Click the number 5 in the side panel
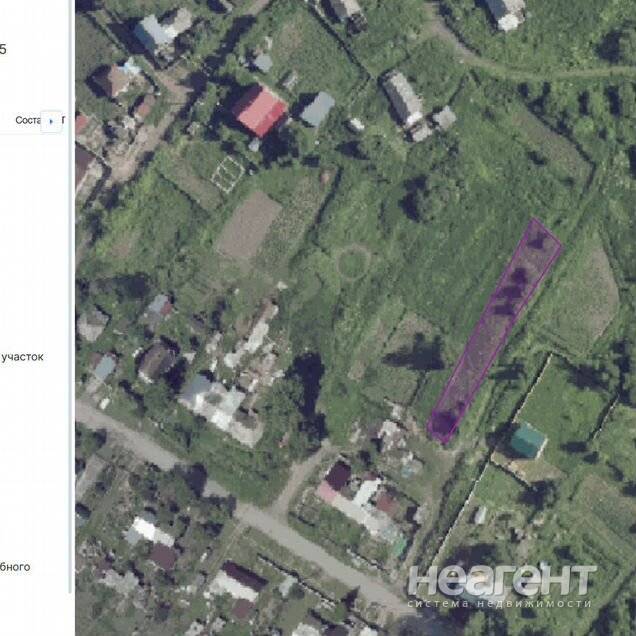The height and width of the screenshot is (636, 636). coord(3,47)
